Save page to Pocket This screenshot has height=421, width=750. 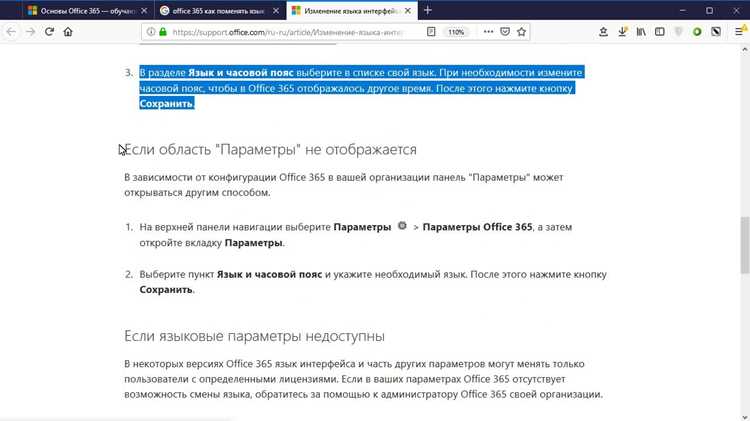(x=505, y=32)
